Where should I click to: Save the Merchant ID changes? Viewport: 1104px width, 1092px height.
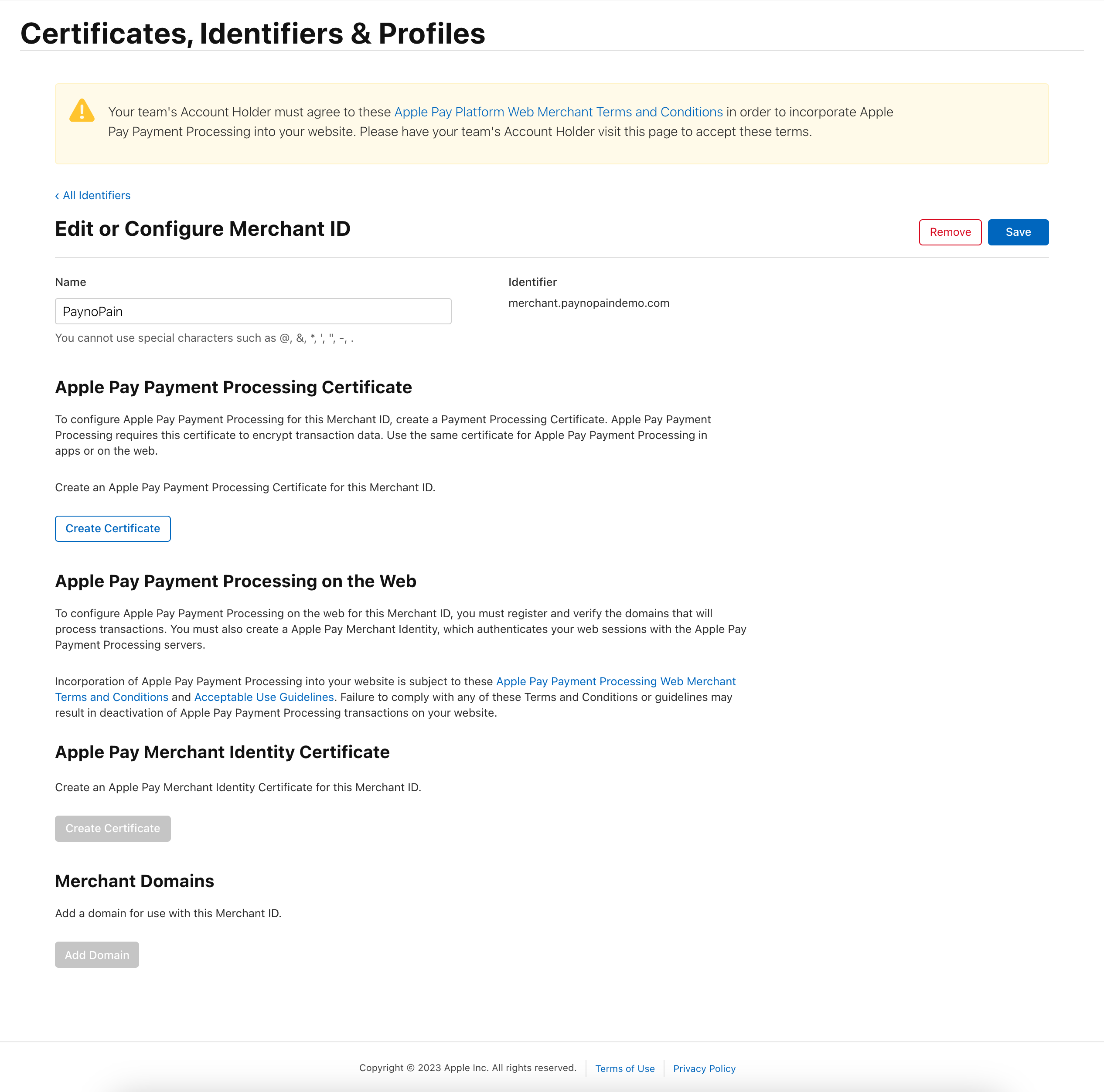[x=1018, y=232]
